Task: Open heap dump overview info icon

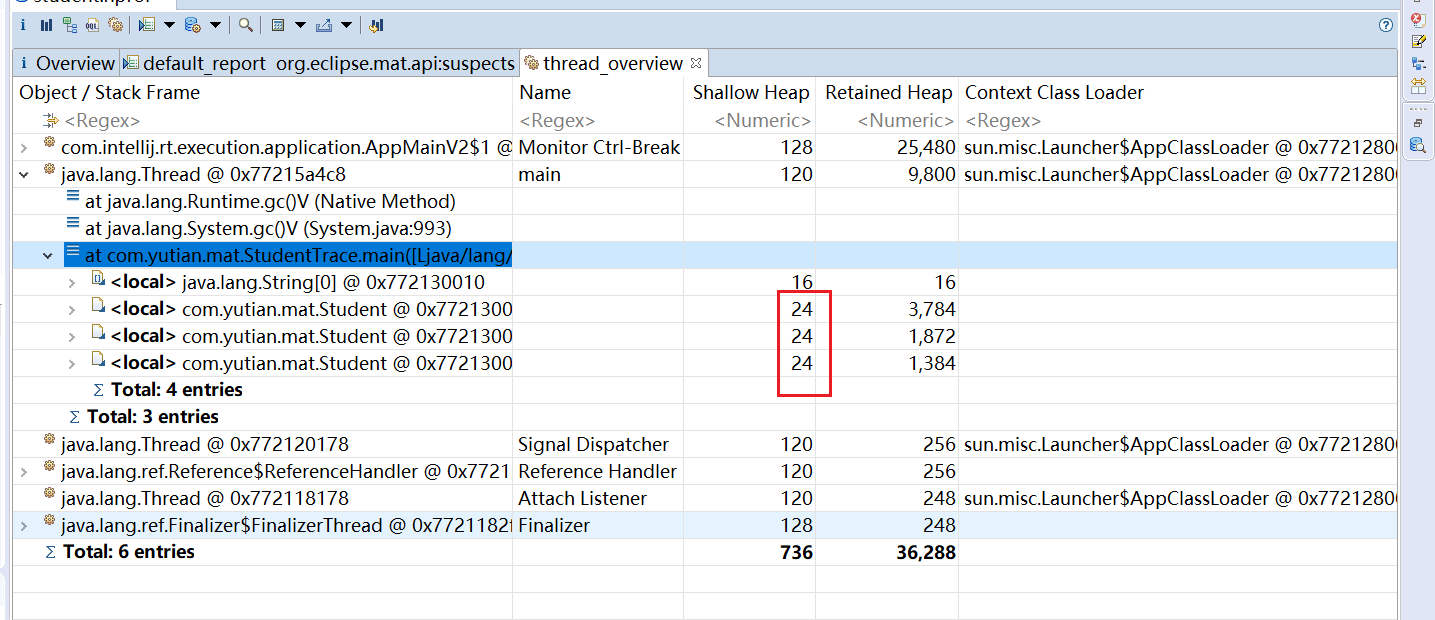Action: (x=23, y=25)
